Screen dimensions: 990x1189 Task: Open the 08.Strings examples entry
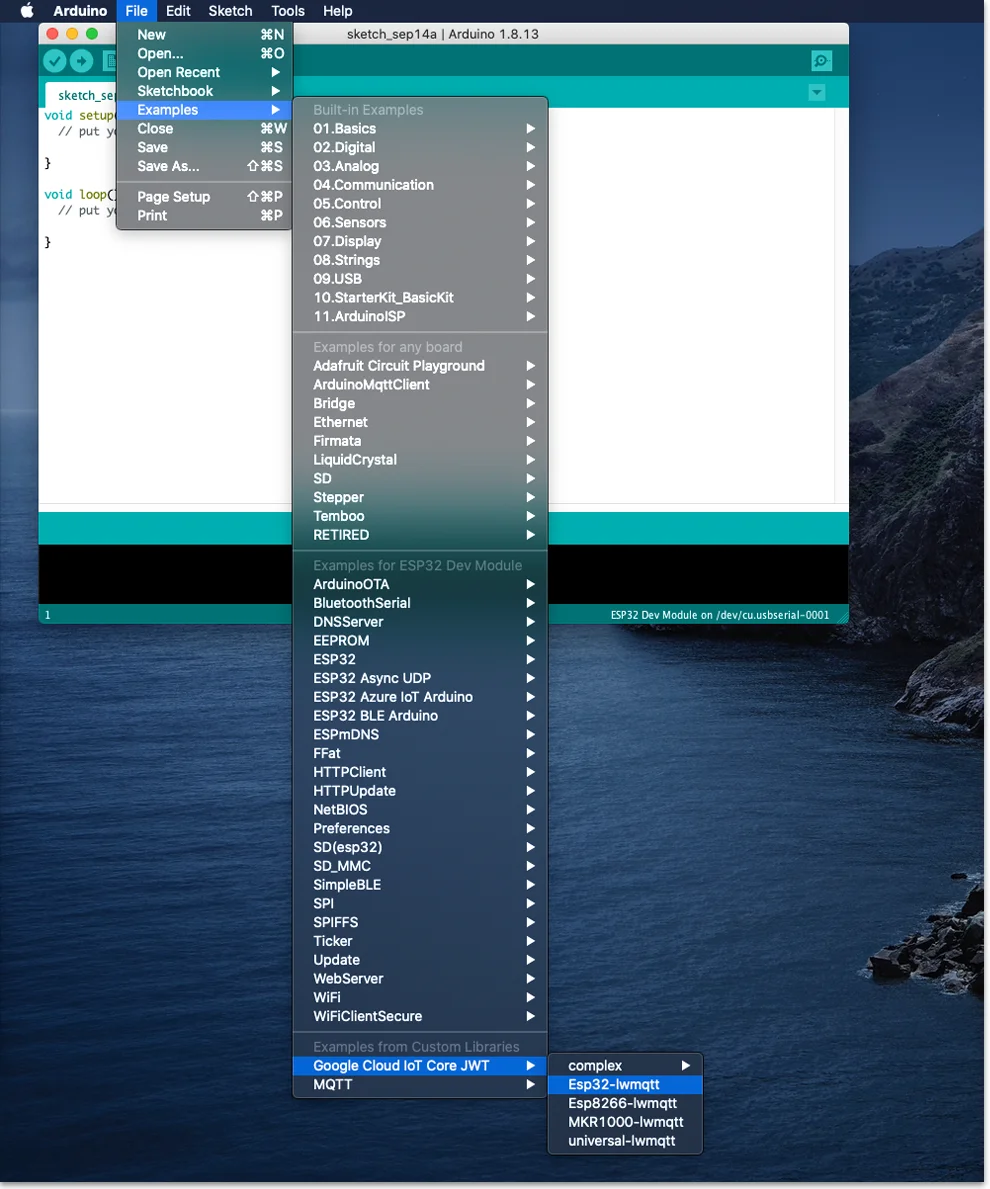[x=420, y=260]
